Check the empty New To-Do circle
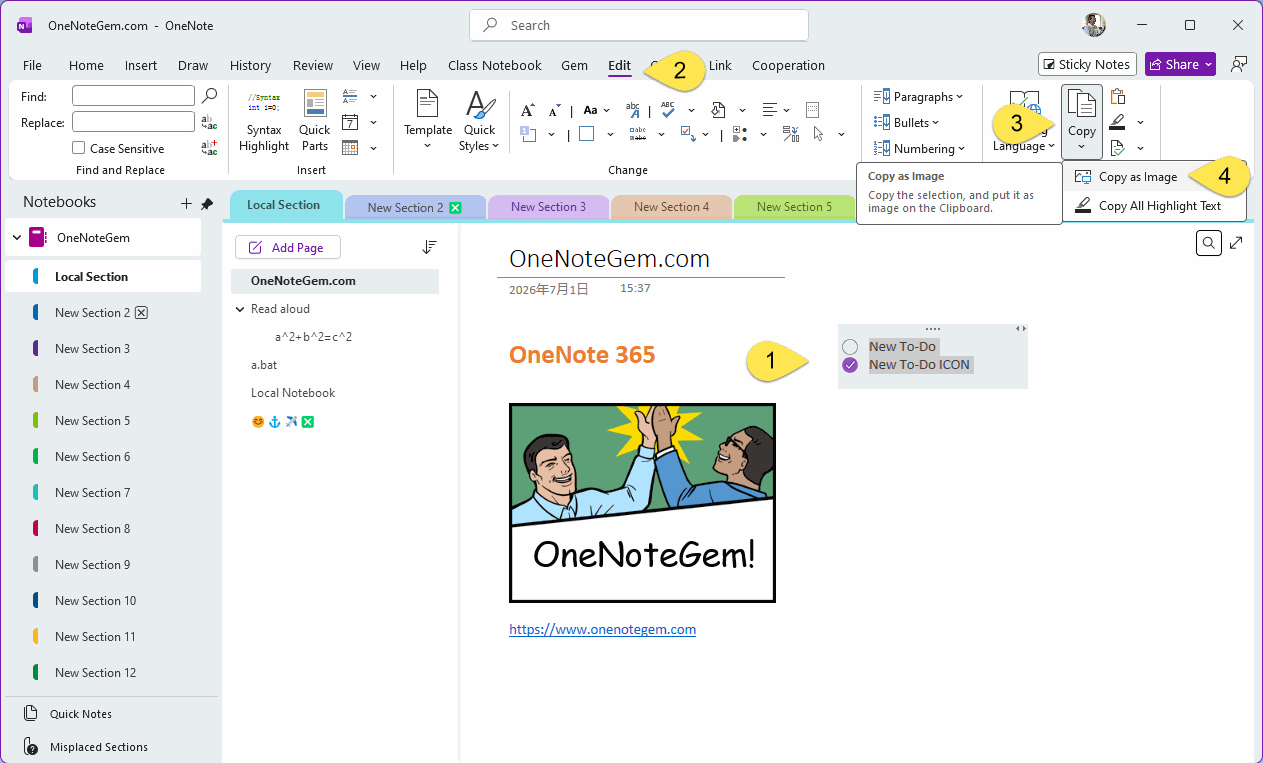1263x763 pixels. pos(850,347)
